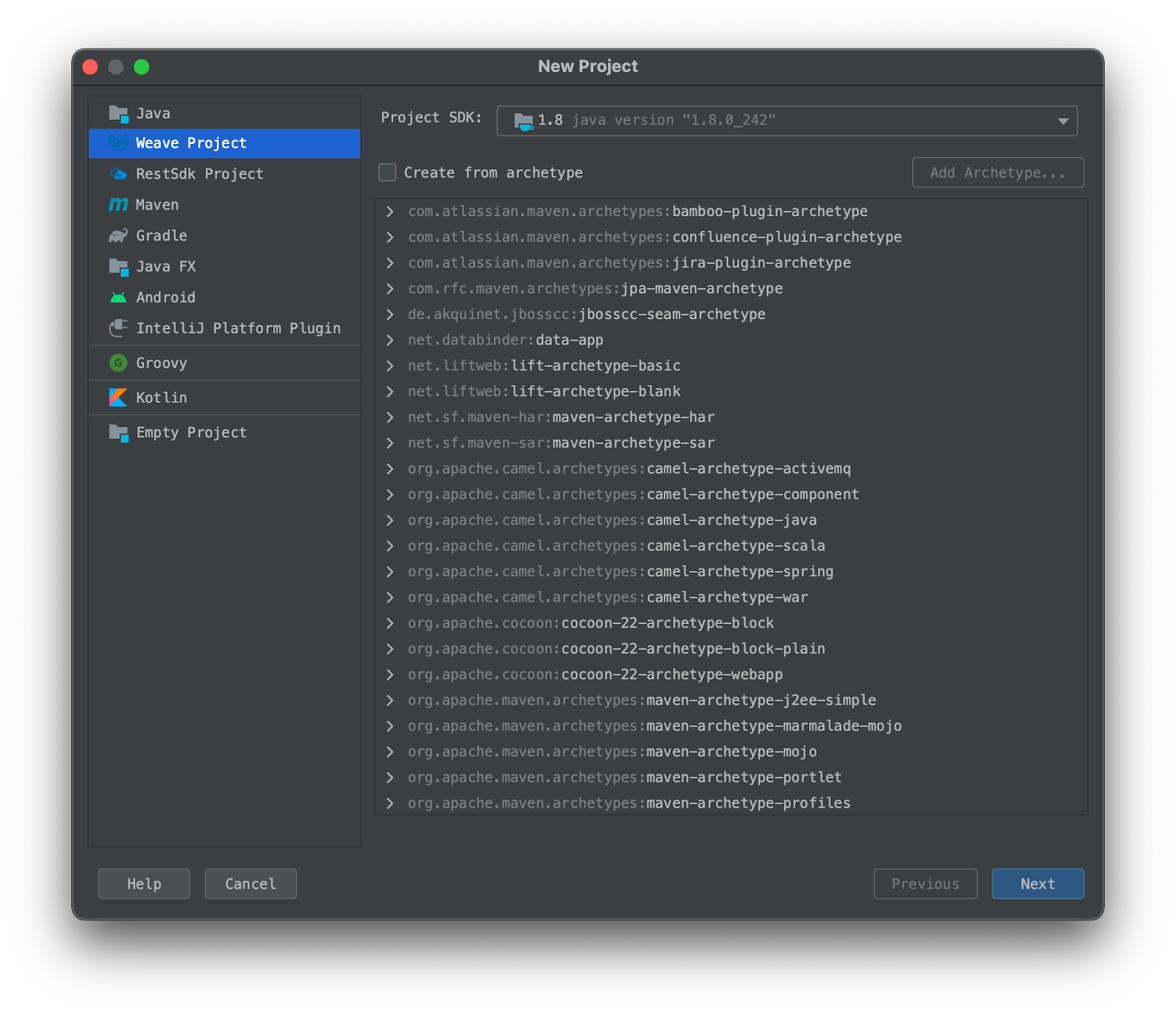Click the Kotlin 'K' icon

[118, 397]
